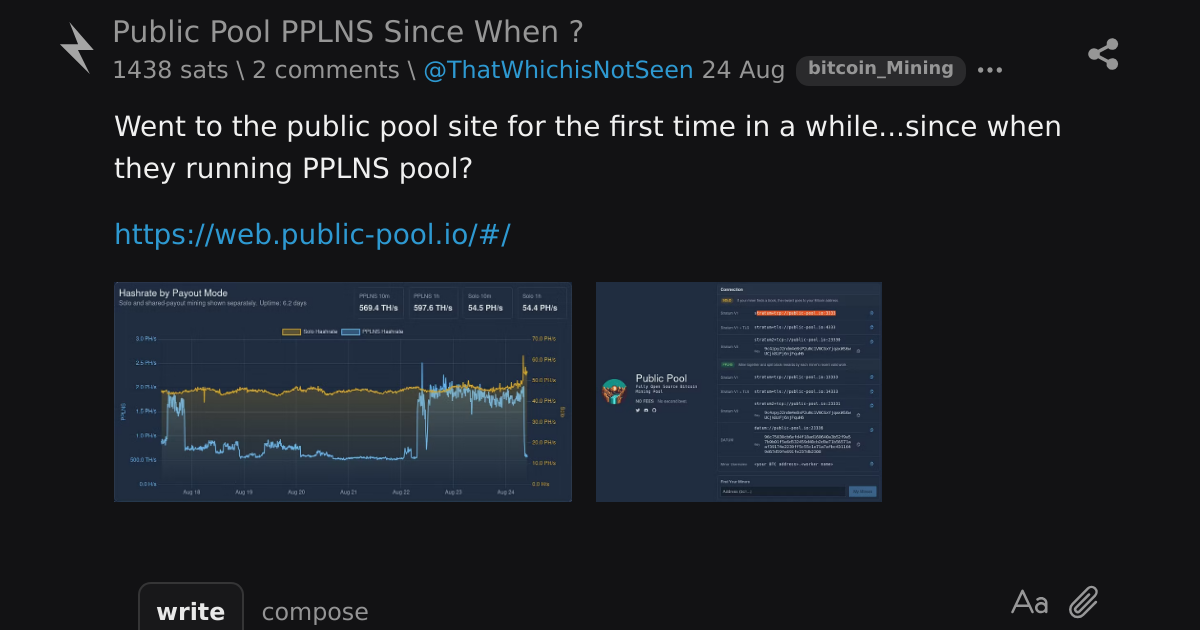Open the bitcoin_Mining territory badge
The width and height of the screenshot is (1200, 630).
(x=881, y=69)
